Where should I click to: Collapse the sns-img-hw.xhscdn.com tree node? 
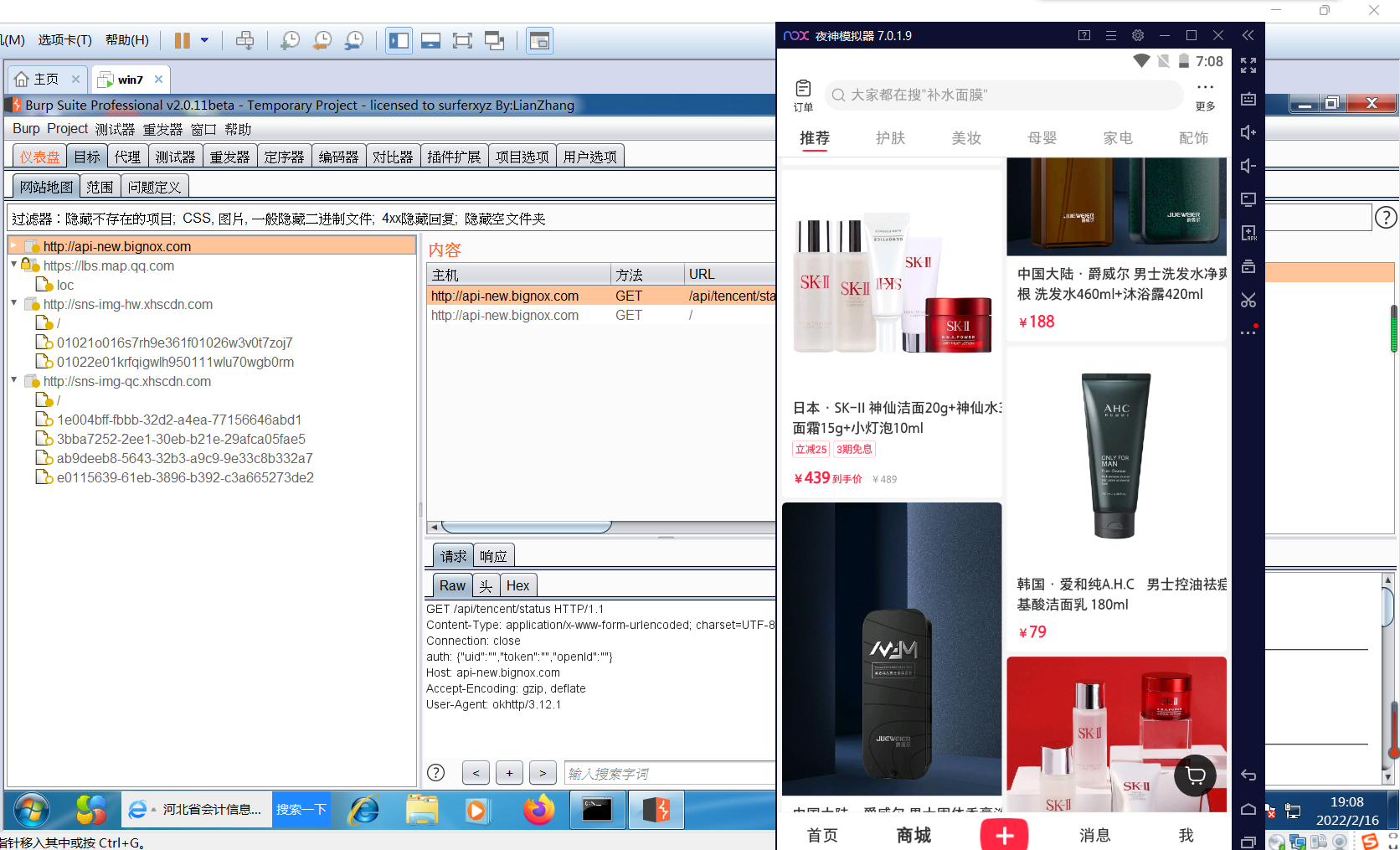14,303
